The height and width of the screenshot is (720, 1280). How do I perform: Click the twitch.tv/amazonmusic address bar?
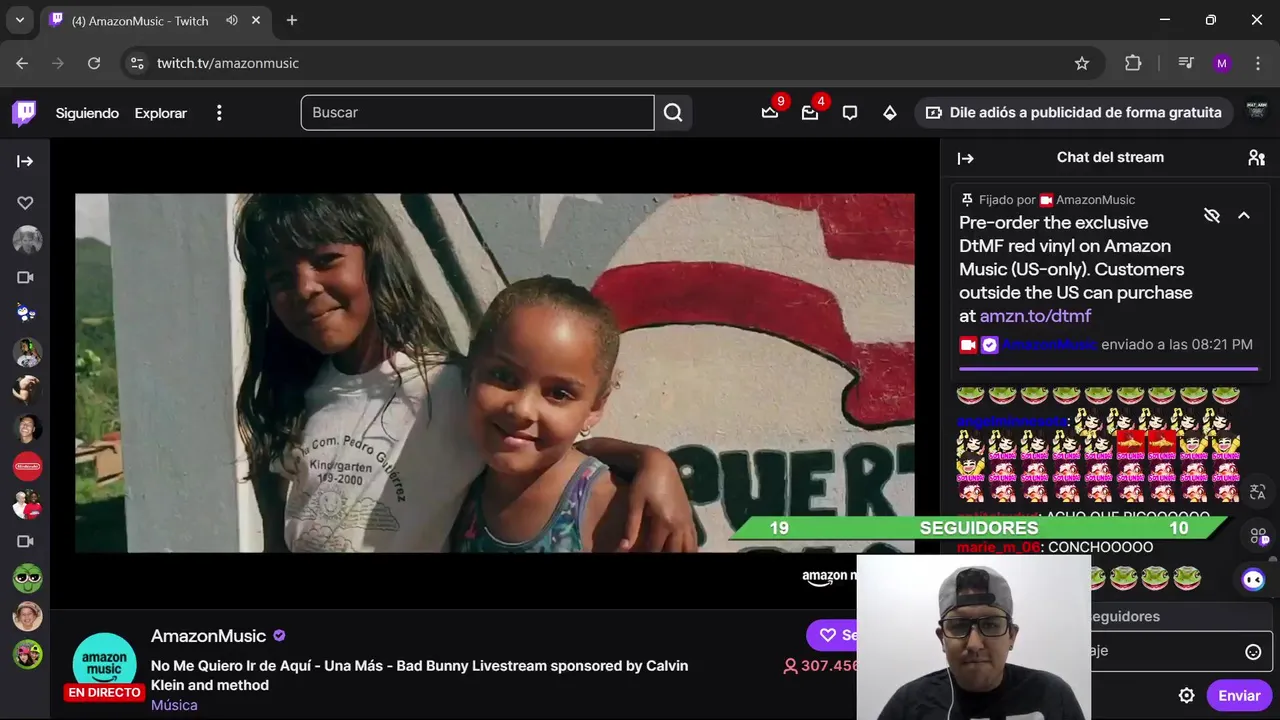[610, 63]
